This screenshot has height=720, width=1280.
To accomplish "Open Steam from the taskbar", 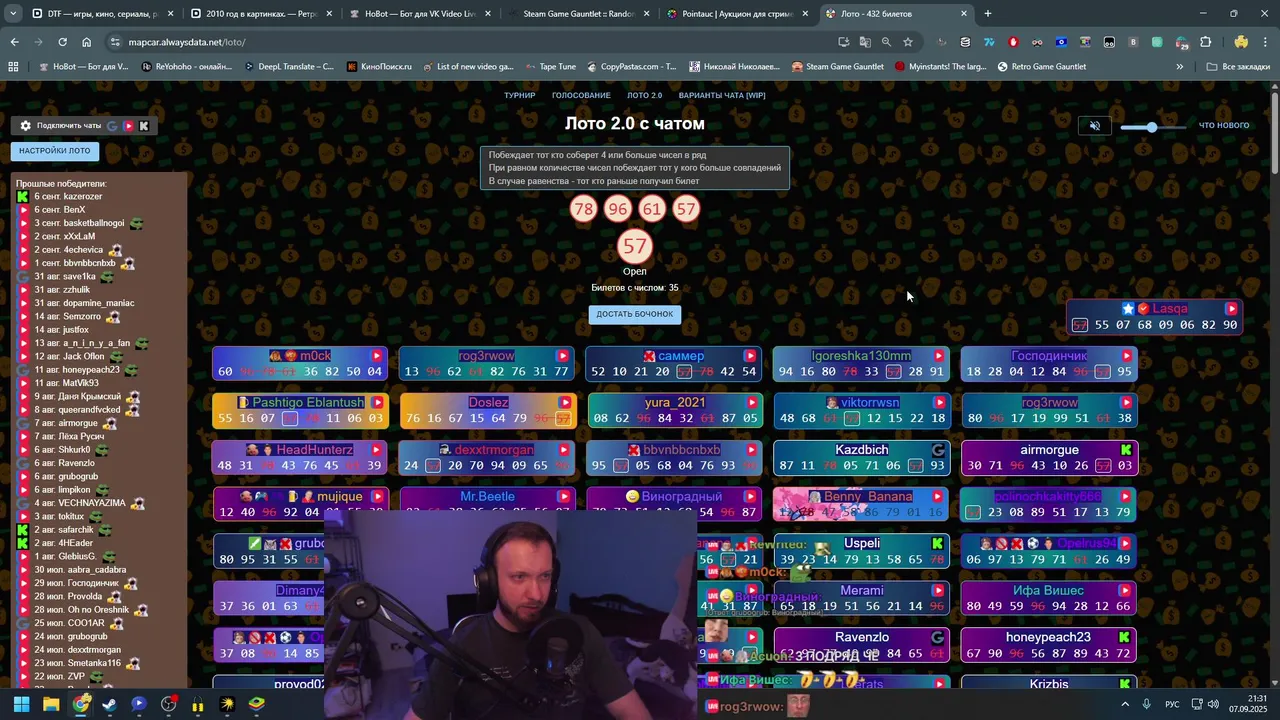I will coord(109,704).
